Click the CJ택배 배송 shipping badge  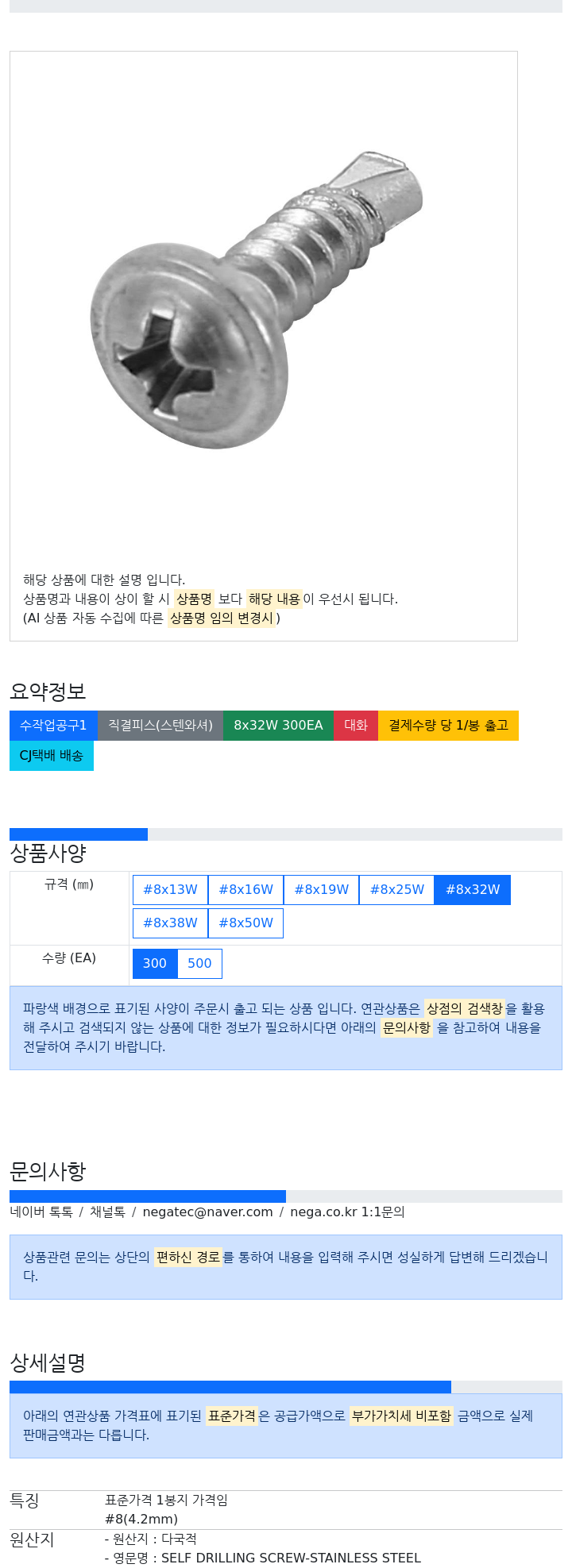point(52,755)
